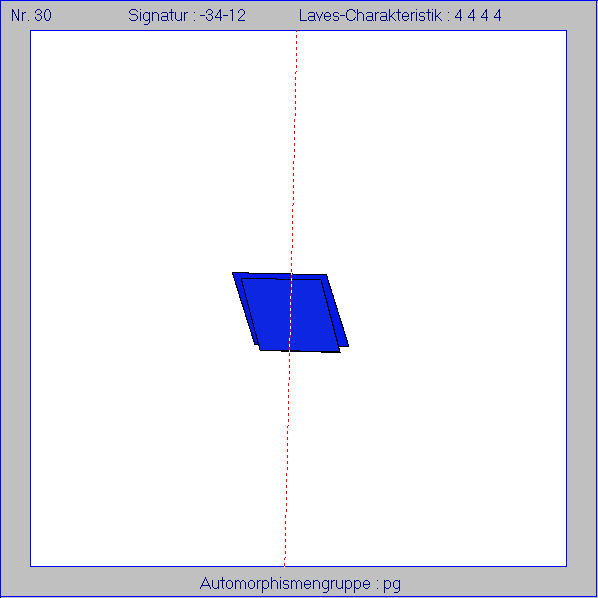This screenshot has height=598, width=598.
Task: Click the upper-left corner of the blue tile
Action: (x=233, y=273)
